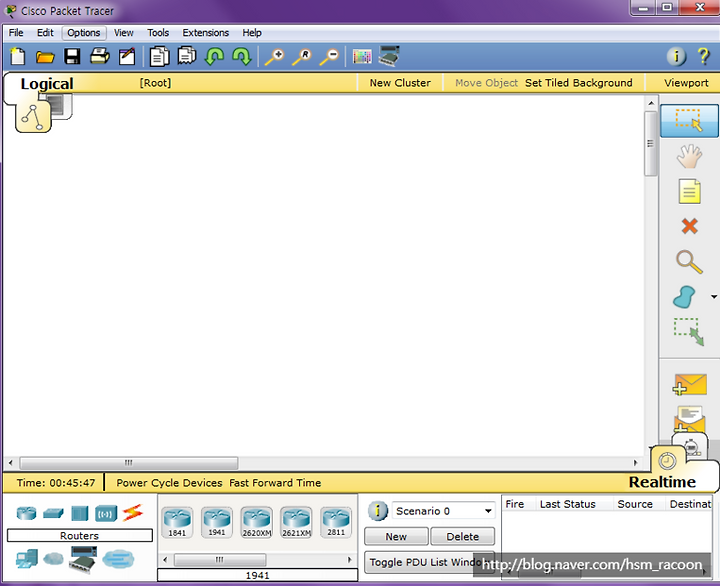Choose the Draw Polygon shape tool
720x586 pixels.
tap(684, 297)
